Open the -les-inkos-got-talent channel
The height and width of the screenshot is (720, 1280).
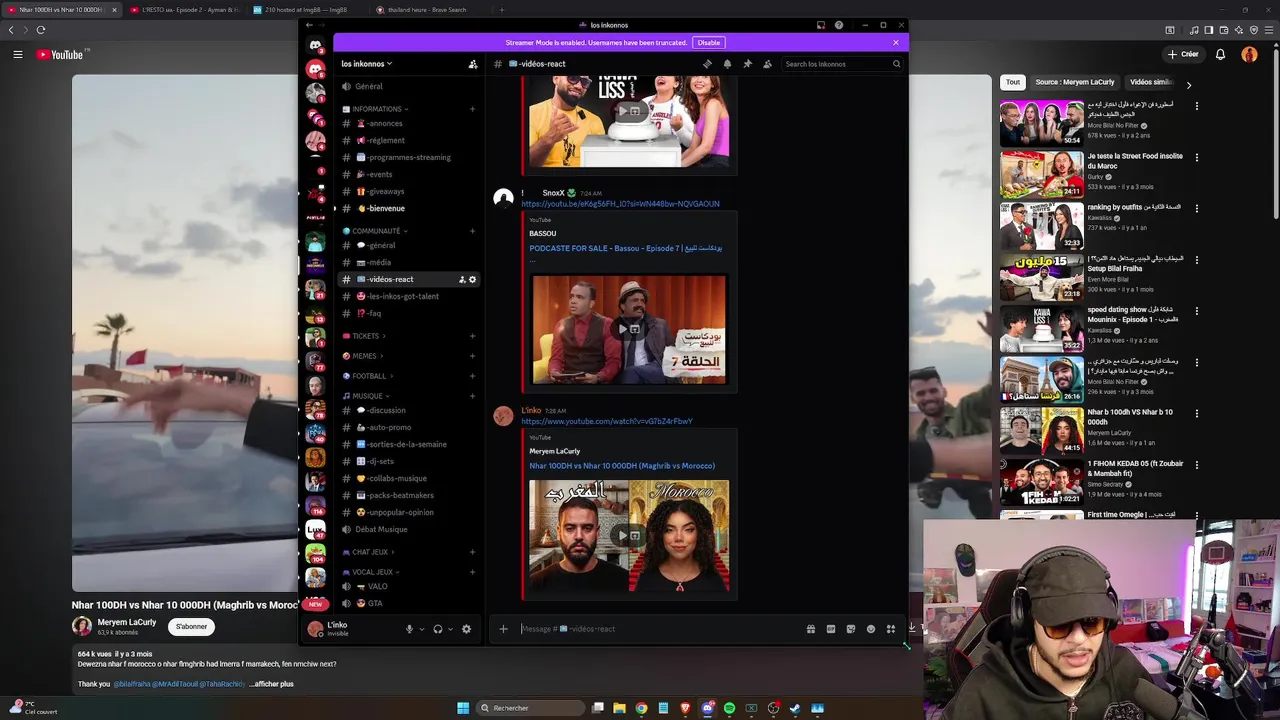(410, 296)
